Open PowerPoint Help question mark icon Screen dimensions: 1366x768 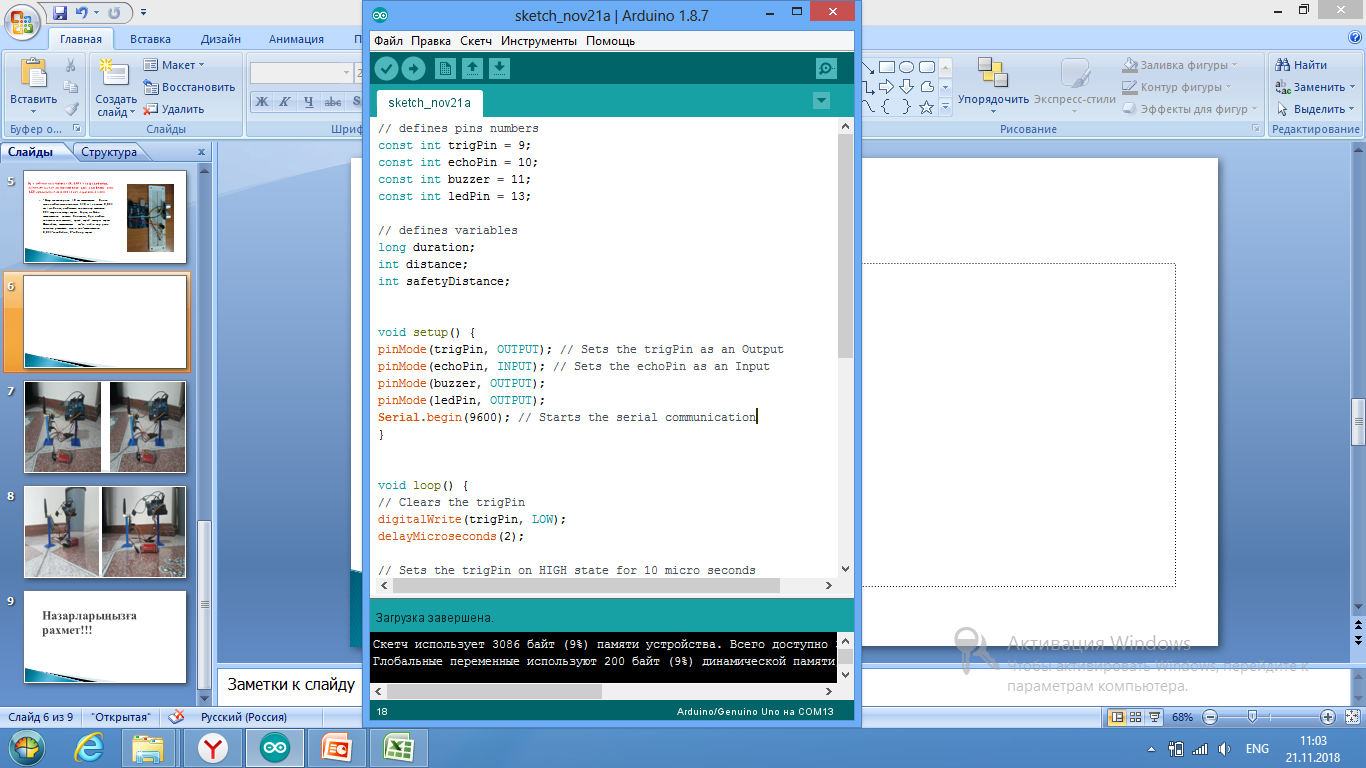click(x=1355, y=38)
